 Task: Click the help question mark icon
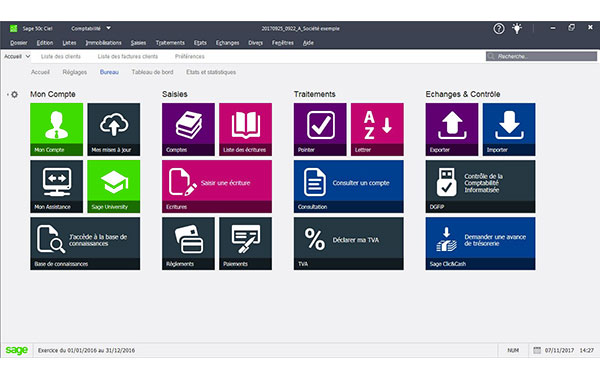(x=499, y=28)
